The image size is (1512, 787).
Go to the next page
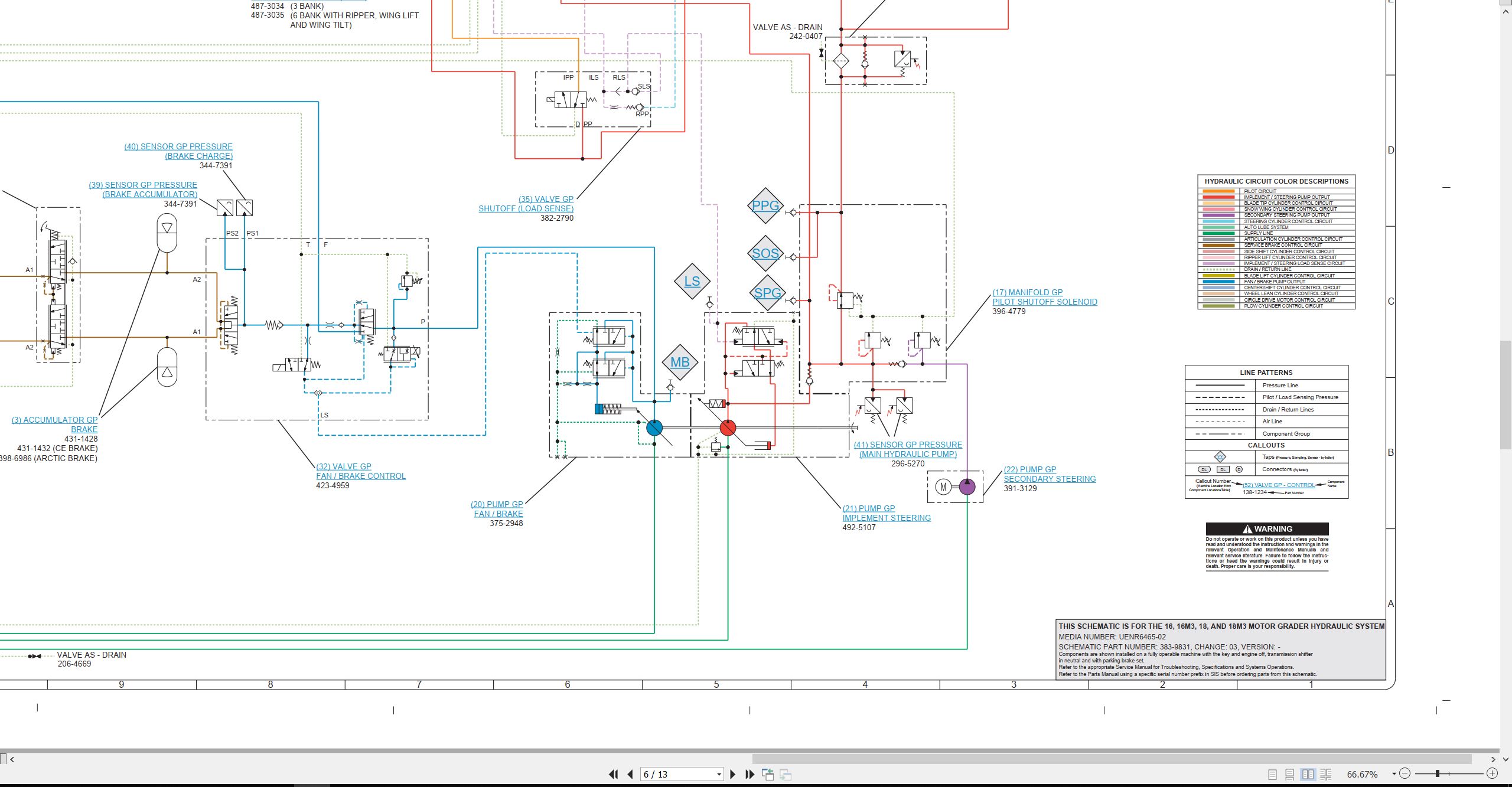pos(732,774)
